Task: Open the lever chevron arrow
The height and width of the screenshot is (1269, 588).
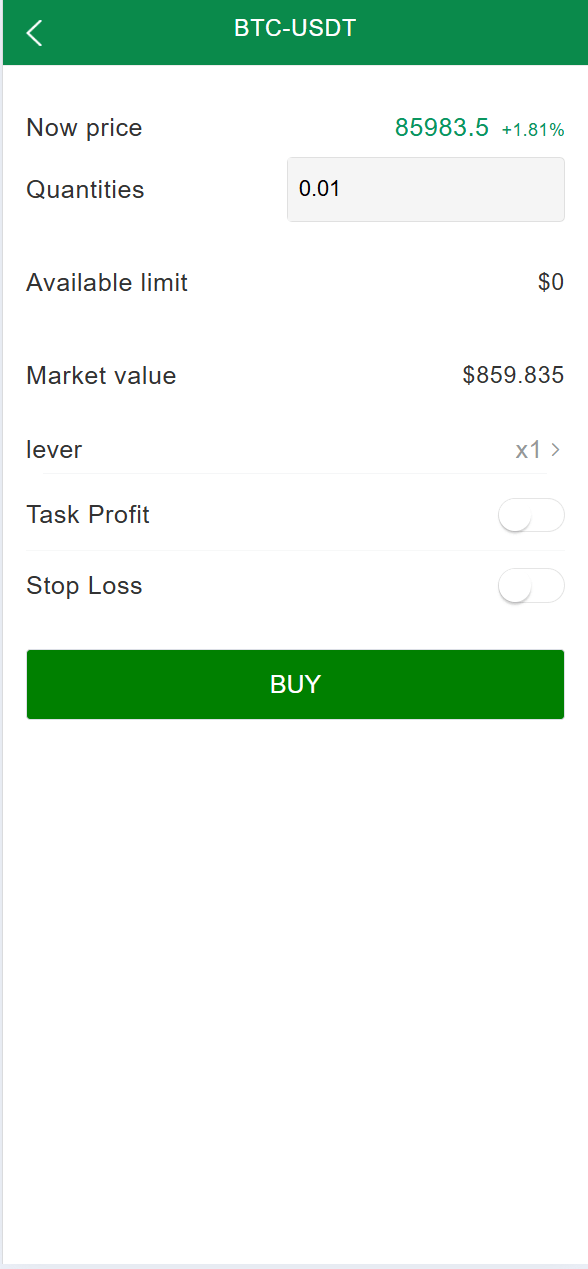Action: pos(555,450)
